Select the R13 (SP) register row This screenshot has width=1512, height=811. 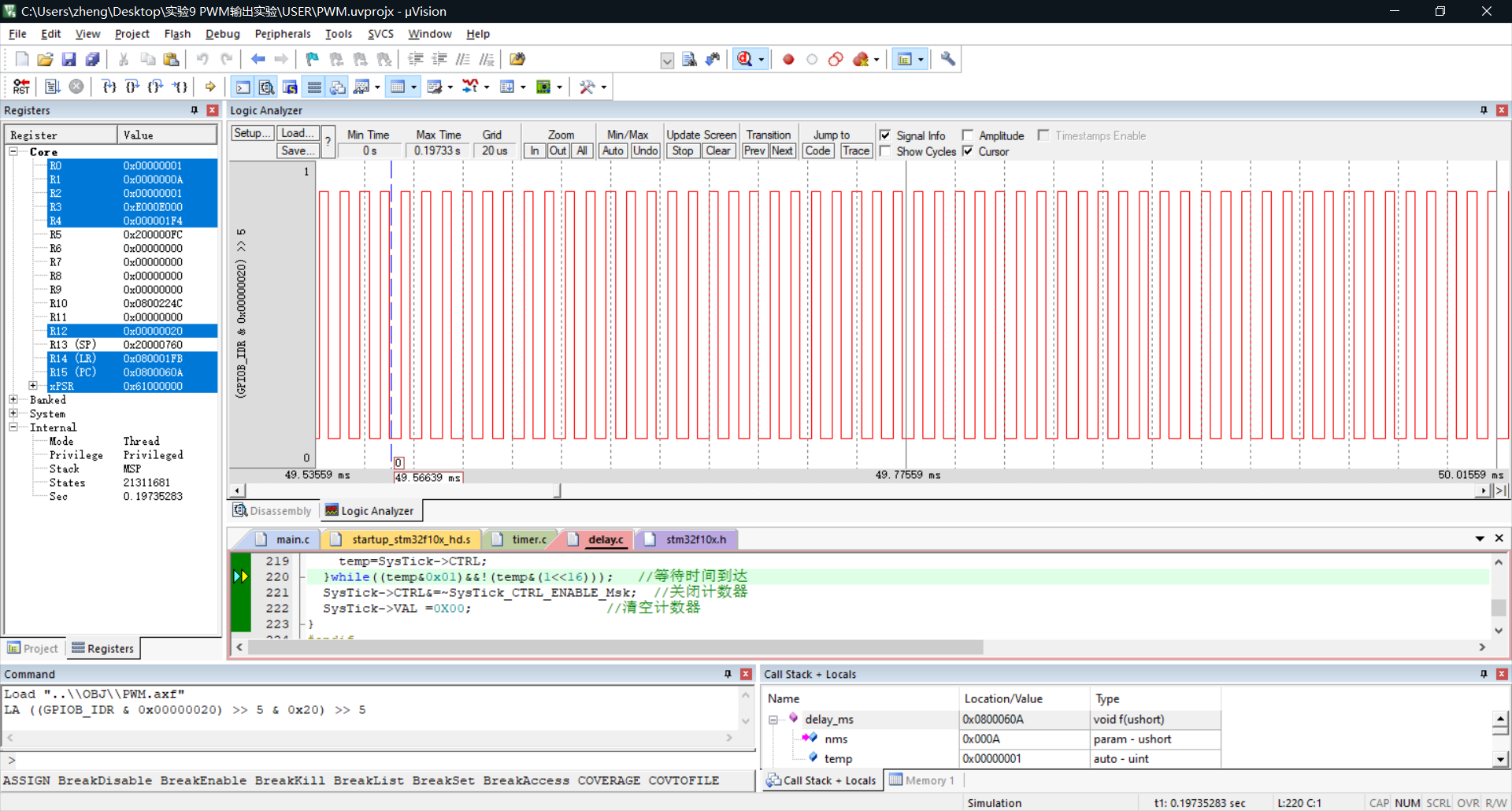click(x=132, y=345)
